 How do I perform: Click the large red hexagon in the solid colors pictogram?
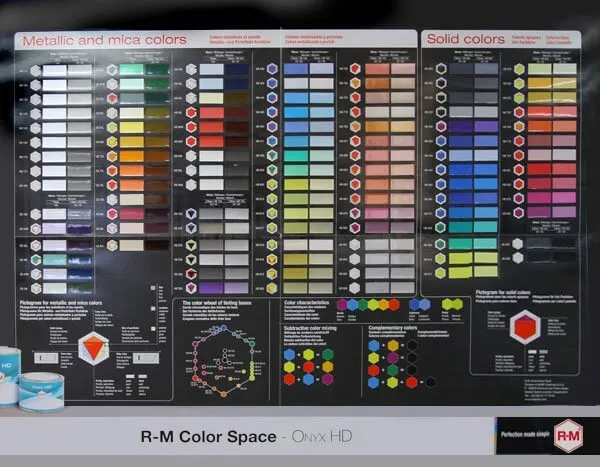click(x=525, y=327)
